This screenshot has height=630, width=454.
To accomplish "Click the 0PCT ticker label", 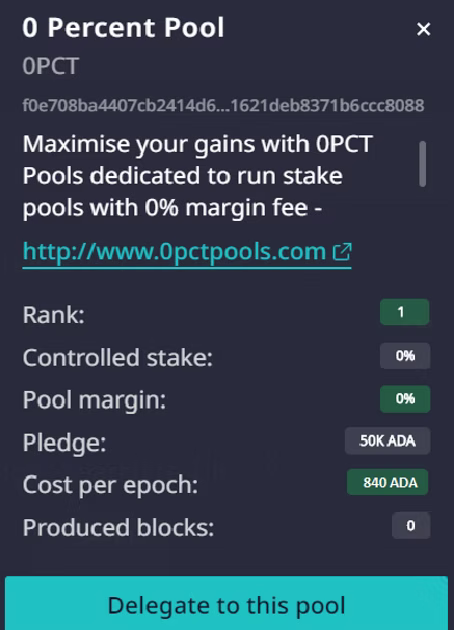I will 51,66.
